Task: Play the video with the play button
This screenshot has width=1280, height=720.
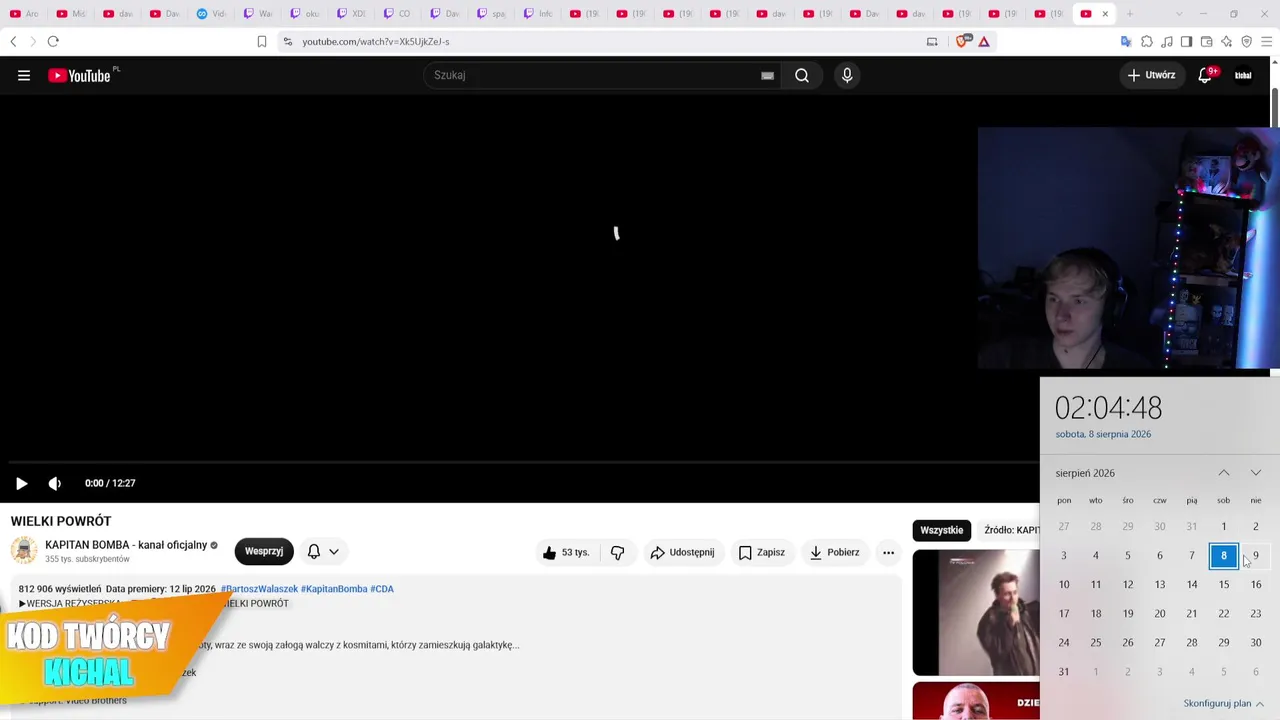Action: [21, 483]
